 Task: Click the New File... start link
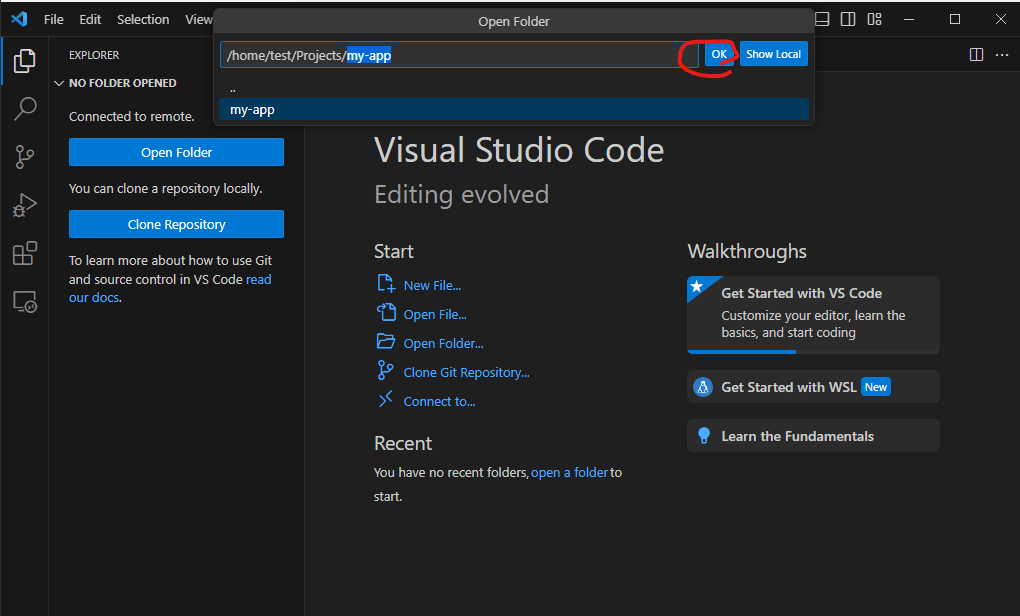click(x=432, y=286)
